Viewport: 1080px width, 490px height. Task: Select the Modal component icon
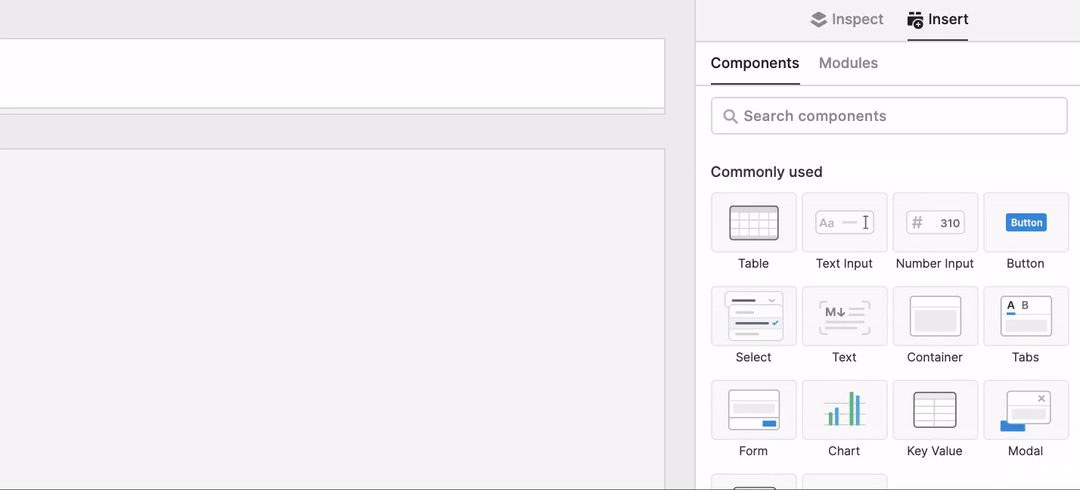[x=1026, y=410]
